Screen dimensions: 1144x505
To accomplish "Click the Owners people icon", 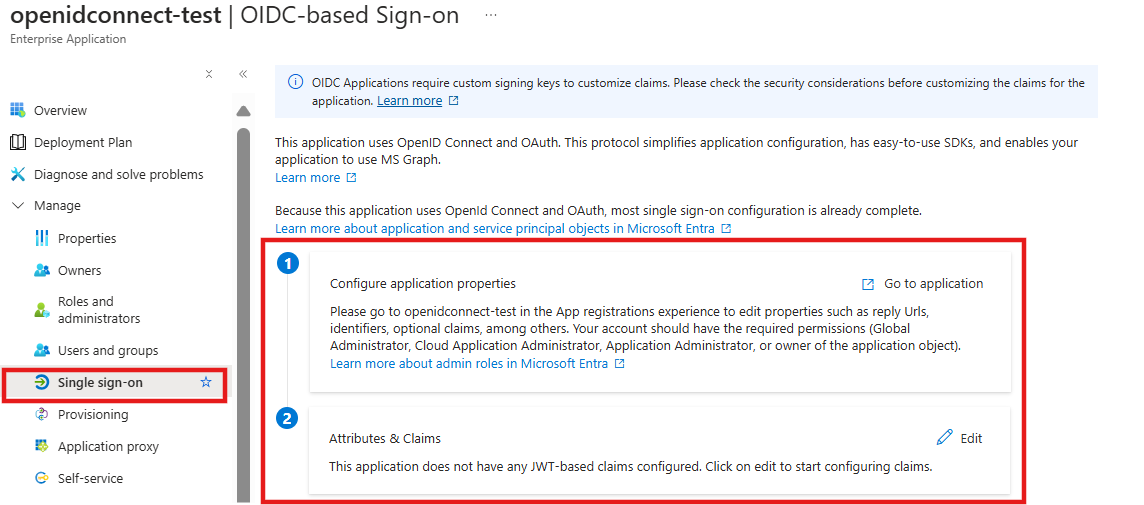I will pos(42,271).
